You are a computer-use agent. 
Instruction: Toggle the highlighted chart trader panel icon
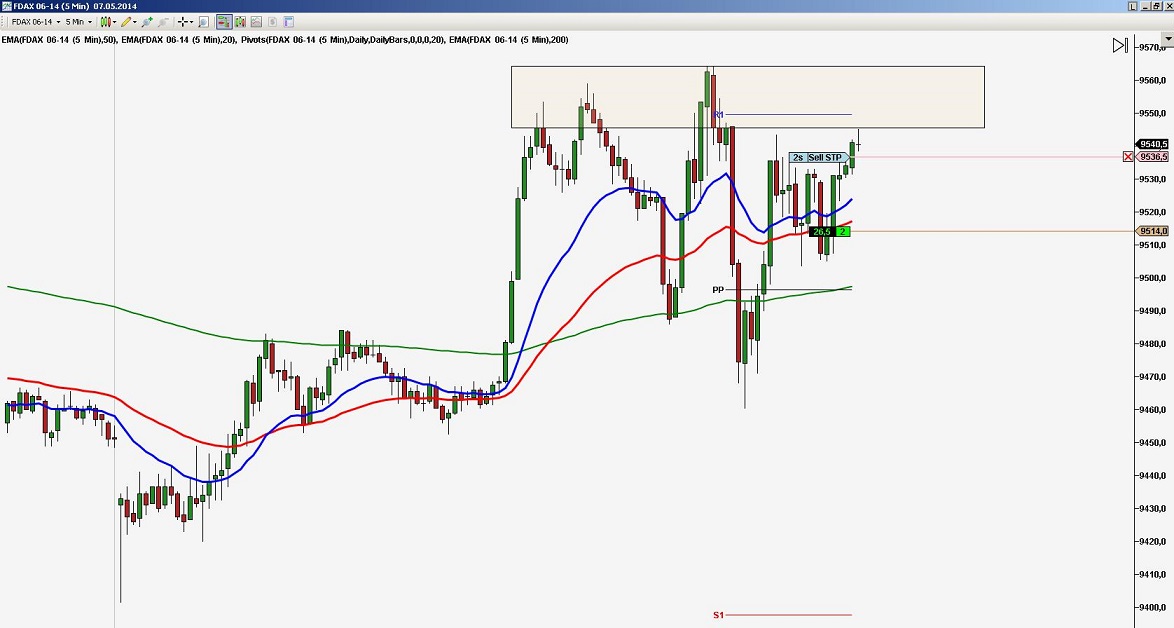pyautogui.click(x=225, y=21)
